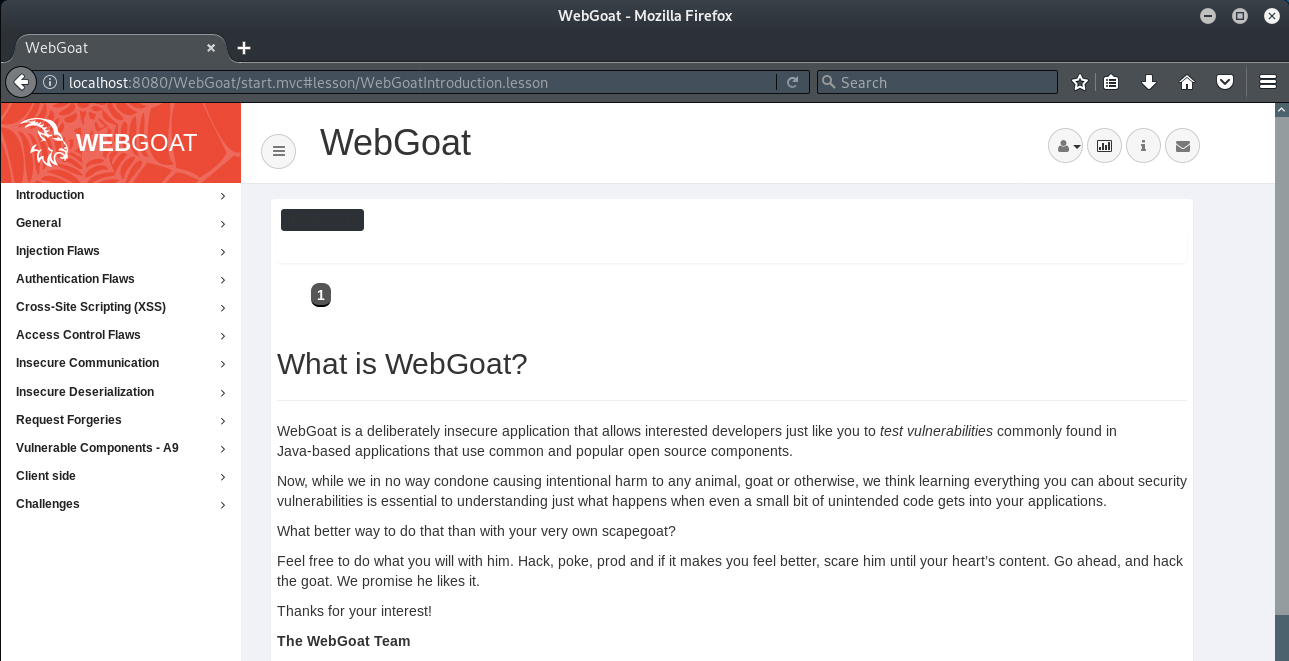Switch to the WebGoat browser tab

(110, 47)
